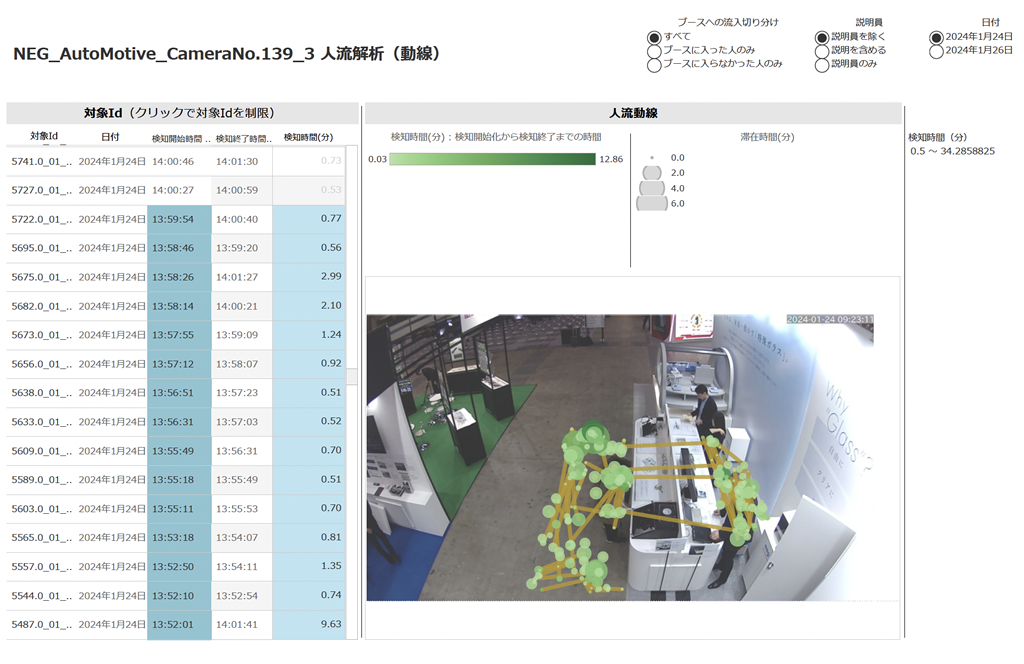The width and height of the screenshot is (1024, 664).
Task: Click the table's vertical scrollbar handle
Action: pyautogui.click(x=351, y=376)
